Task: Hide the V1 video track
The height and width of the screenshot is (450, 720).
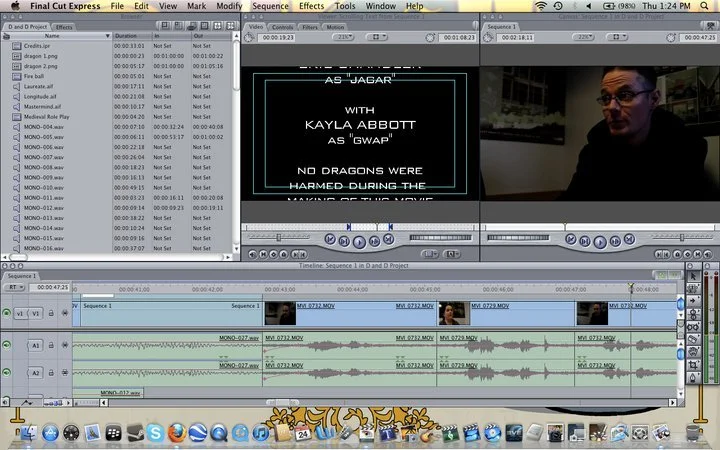Action: [6, 313]
